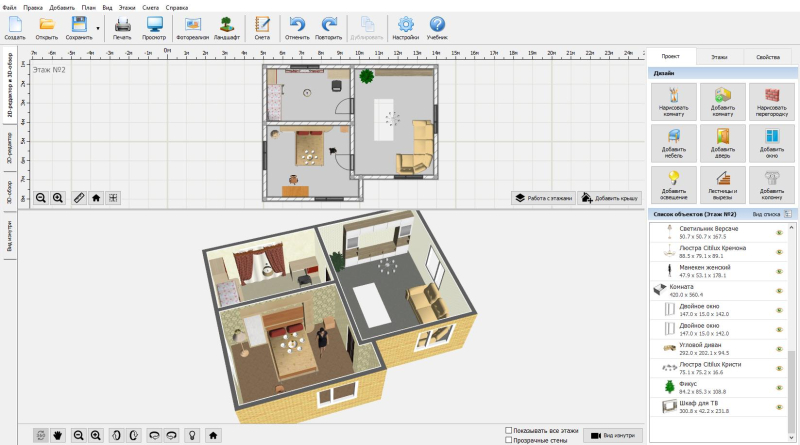
Task: Click the Отменить undo arrow
Action: 297,26
